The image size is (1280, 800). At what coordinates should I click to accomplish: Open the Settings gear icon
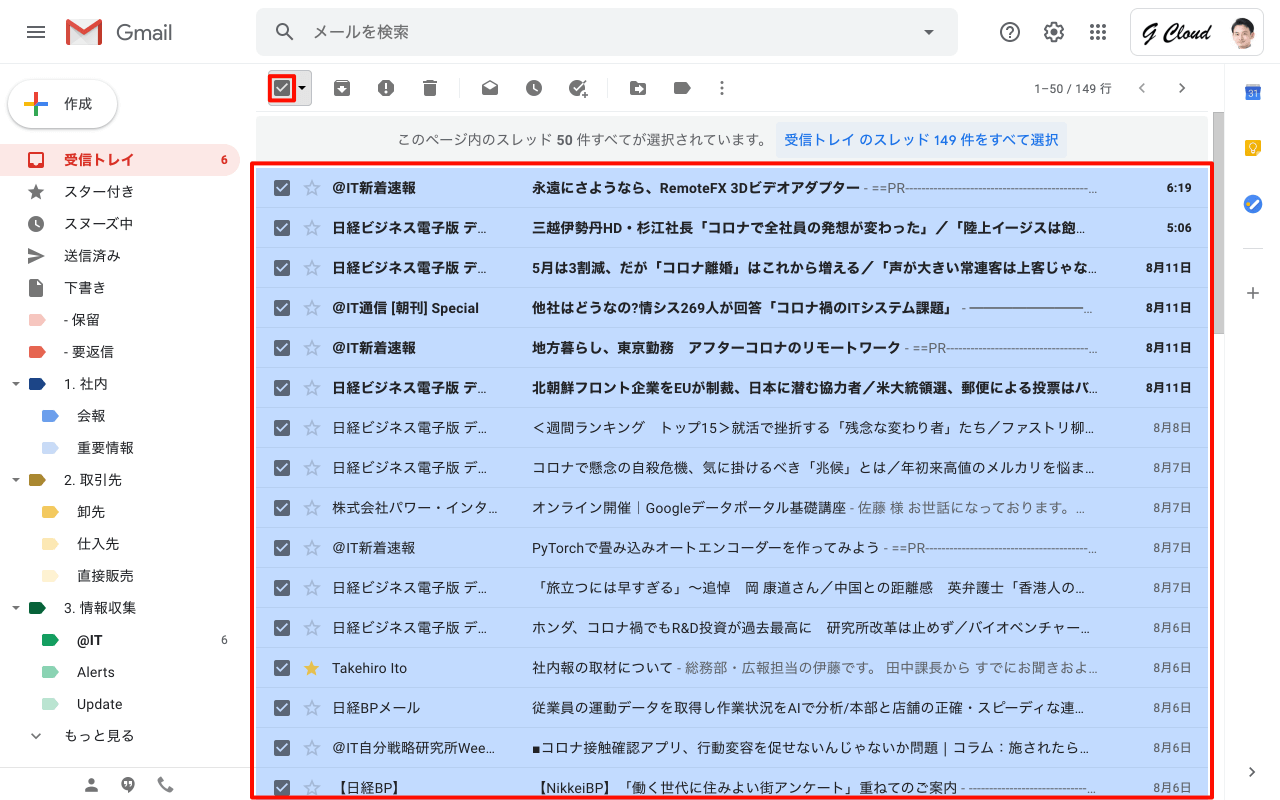click(1054, 32)
